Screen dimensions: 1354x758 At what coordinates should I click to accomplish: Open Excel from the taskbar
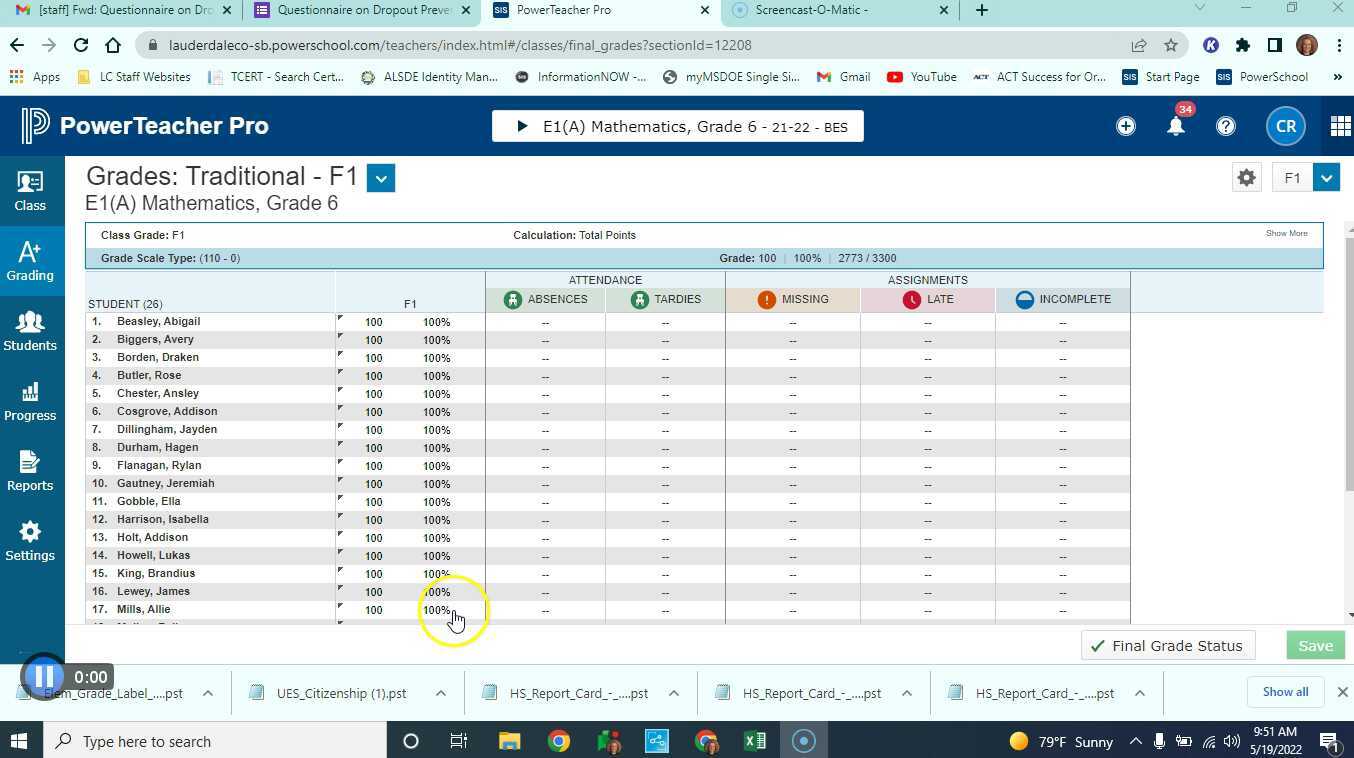coord(754,741)
